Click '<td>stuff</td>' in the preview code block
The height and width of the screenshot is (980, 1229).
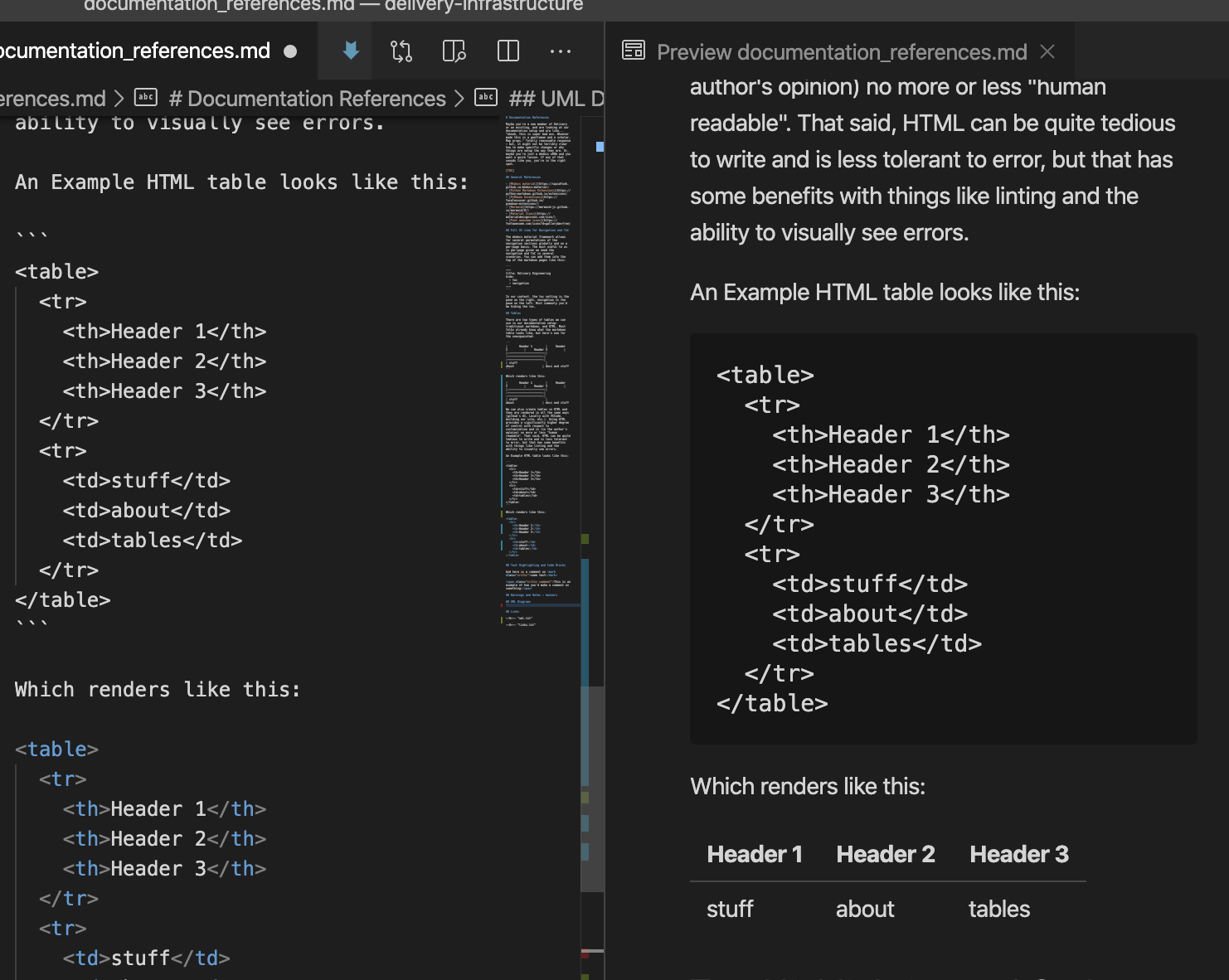tap(870, 585)
